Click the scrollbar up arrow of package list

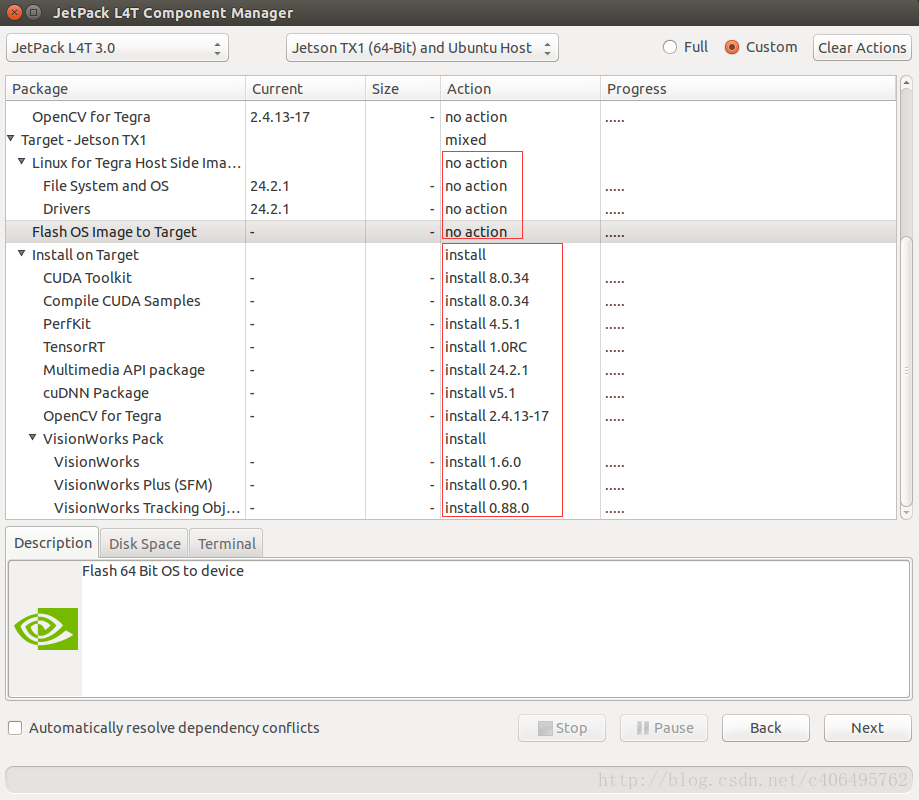906,83
